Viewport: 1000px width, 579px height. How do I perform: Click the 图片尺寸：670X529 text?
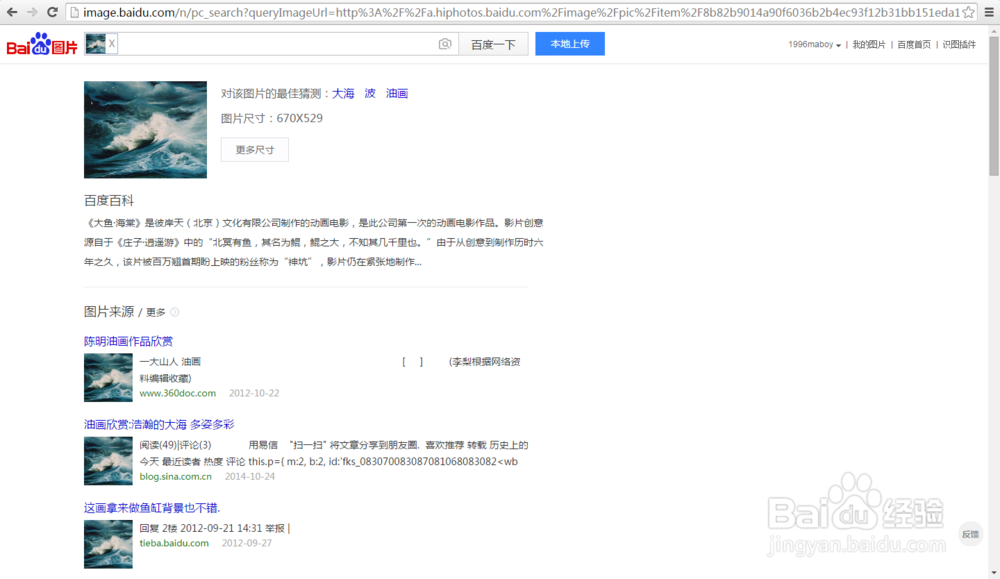[272, 119]
